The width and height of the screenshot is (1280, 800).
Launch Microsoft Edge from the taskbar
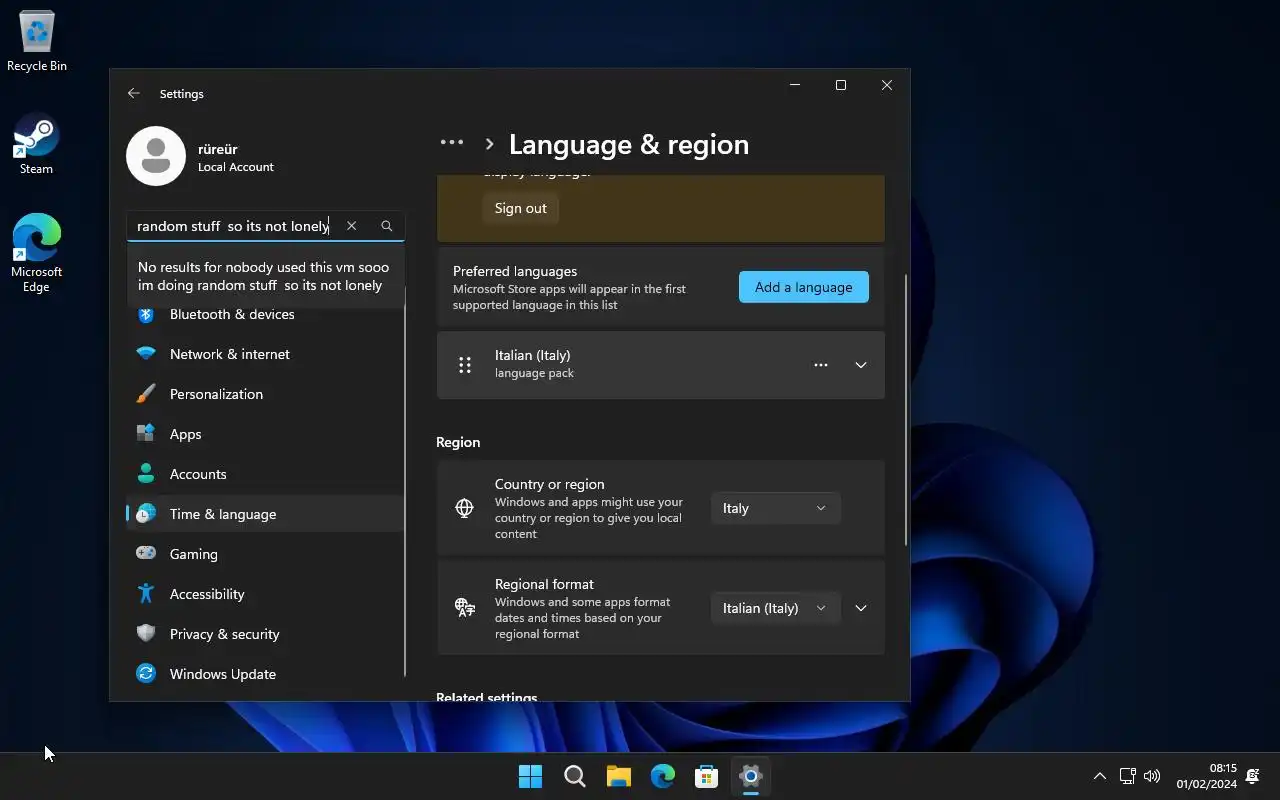[x=663, y=776]
